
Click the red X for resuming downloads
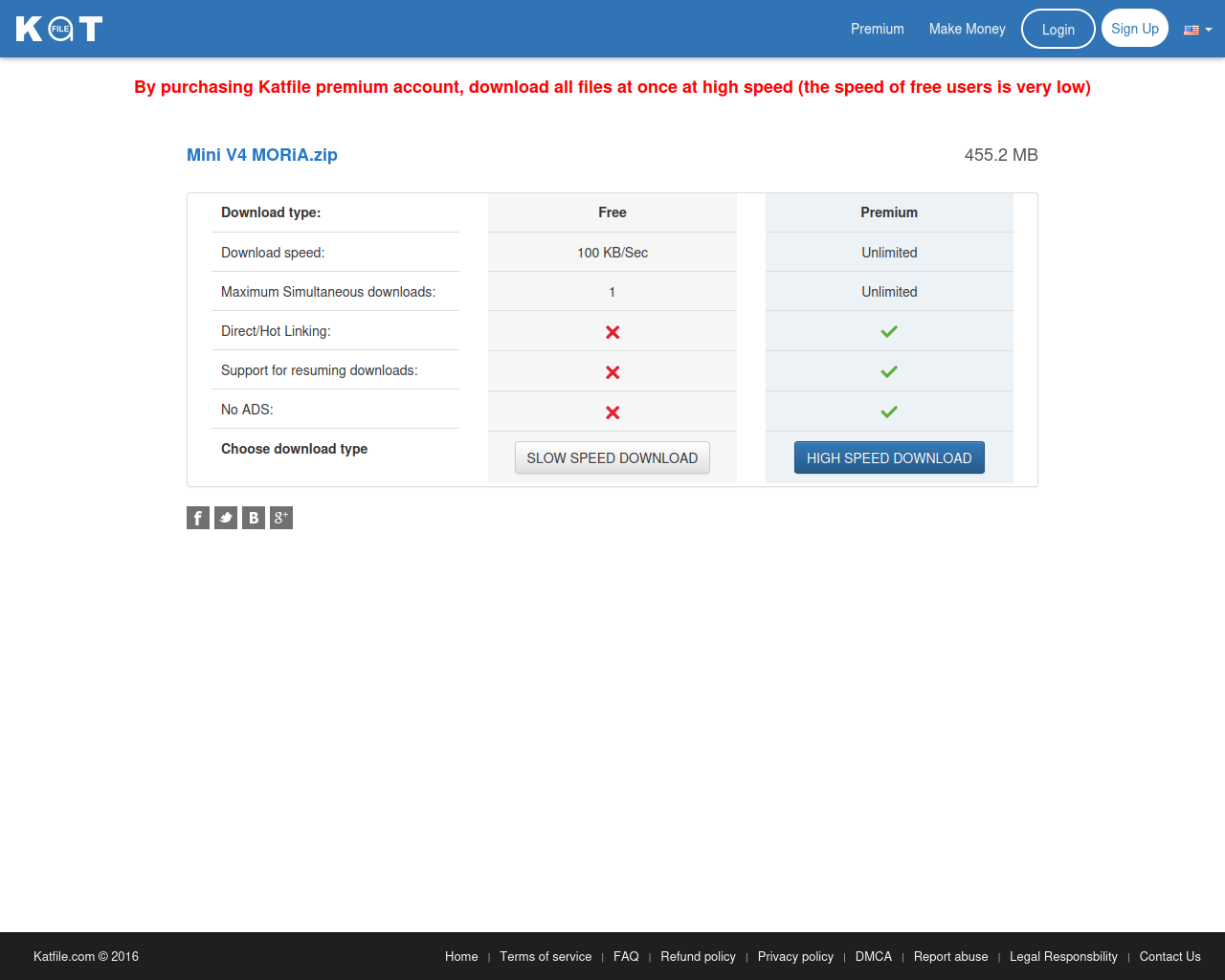pos(612,372)
